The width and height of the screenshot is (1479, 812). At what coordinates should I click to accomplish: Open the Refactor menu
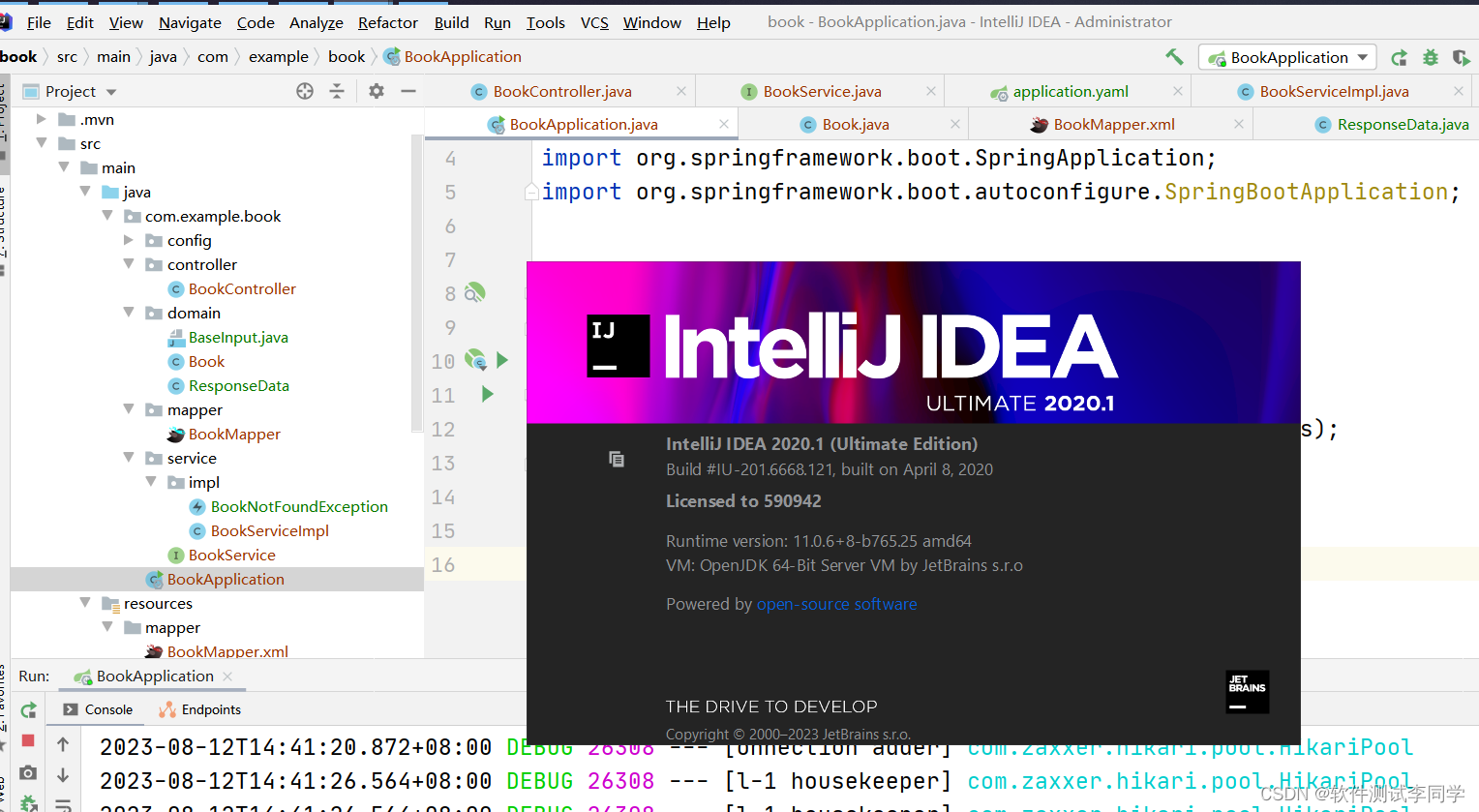coord(388,22)
